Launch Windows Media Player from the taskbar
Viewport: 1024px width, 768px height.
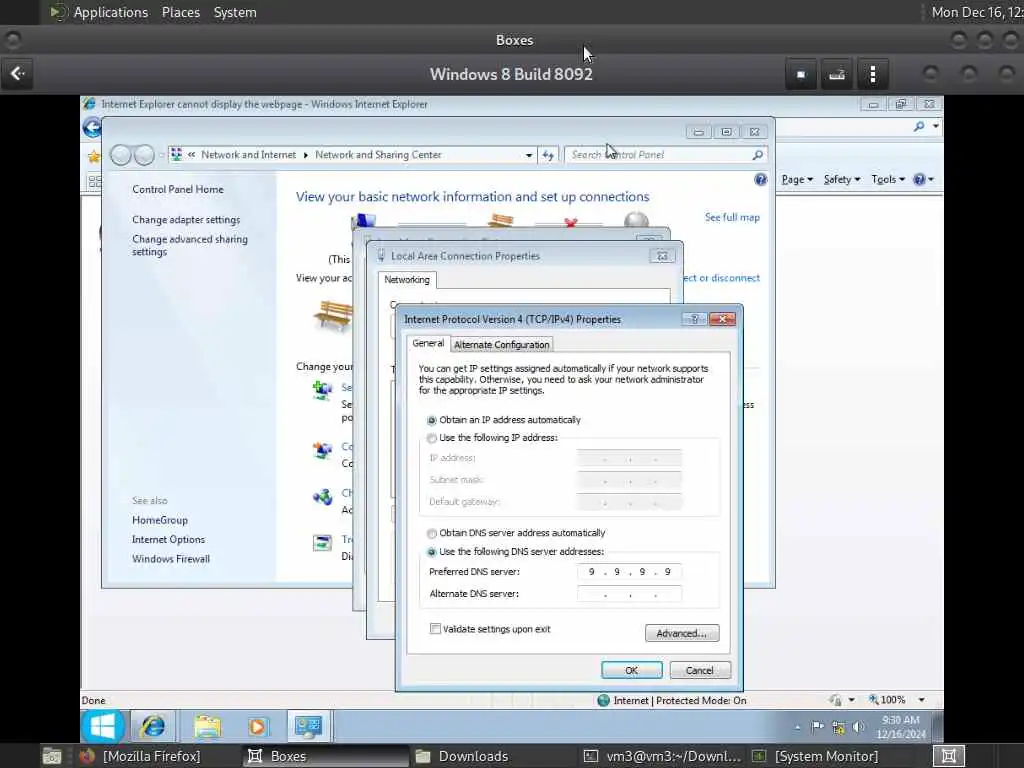257,726
